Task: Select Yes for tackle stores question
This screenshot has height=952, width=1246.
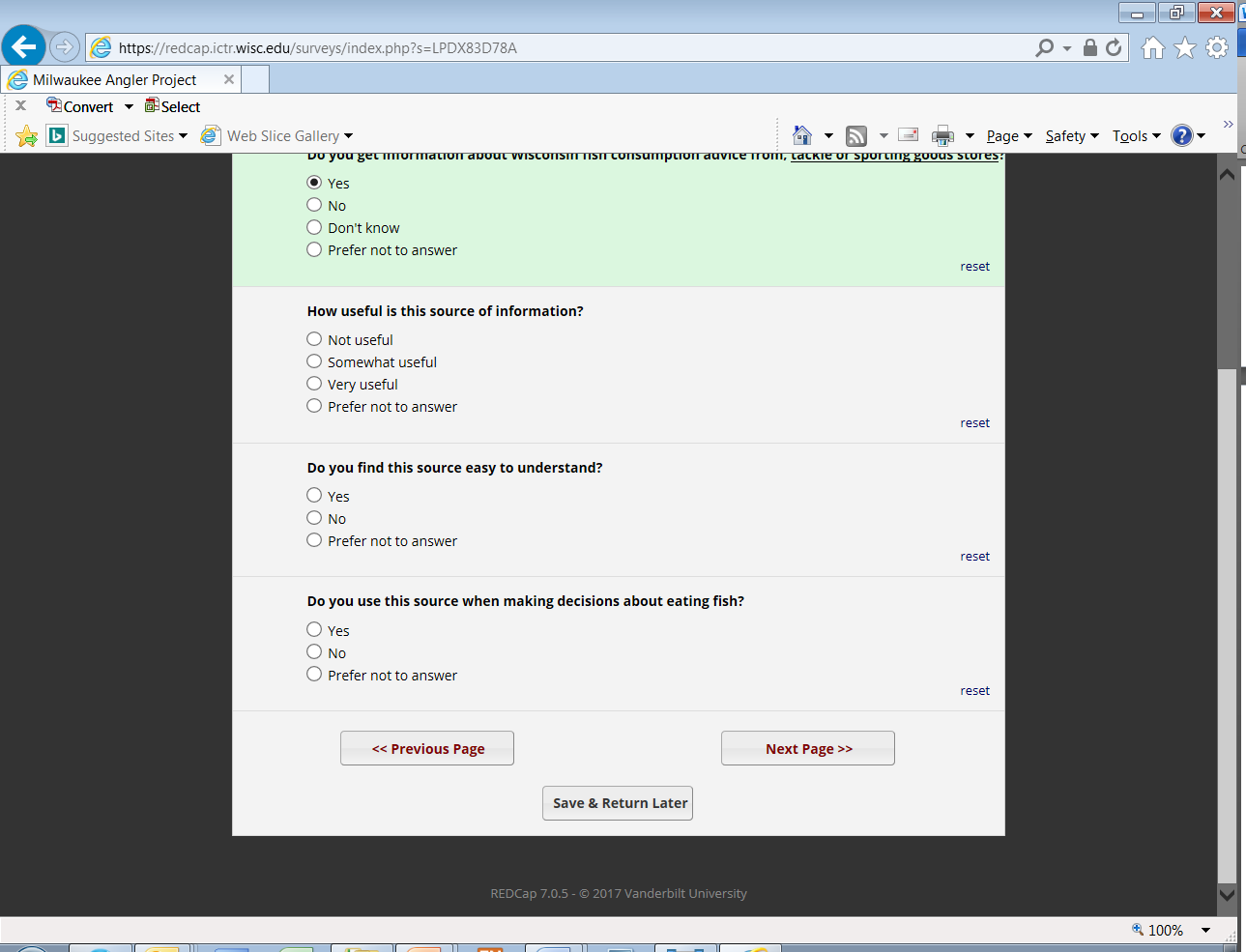Action: (x=314, y=182)
